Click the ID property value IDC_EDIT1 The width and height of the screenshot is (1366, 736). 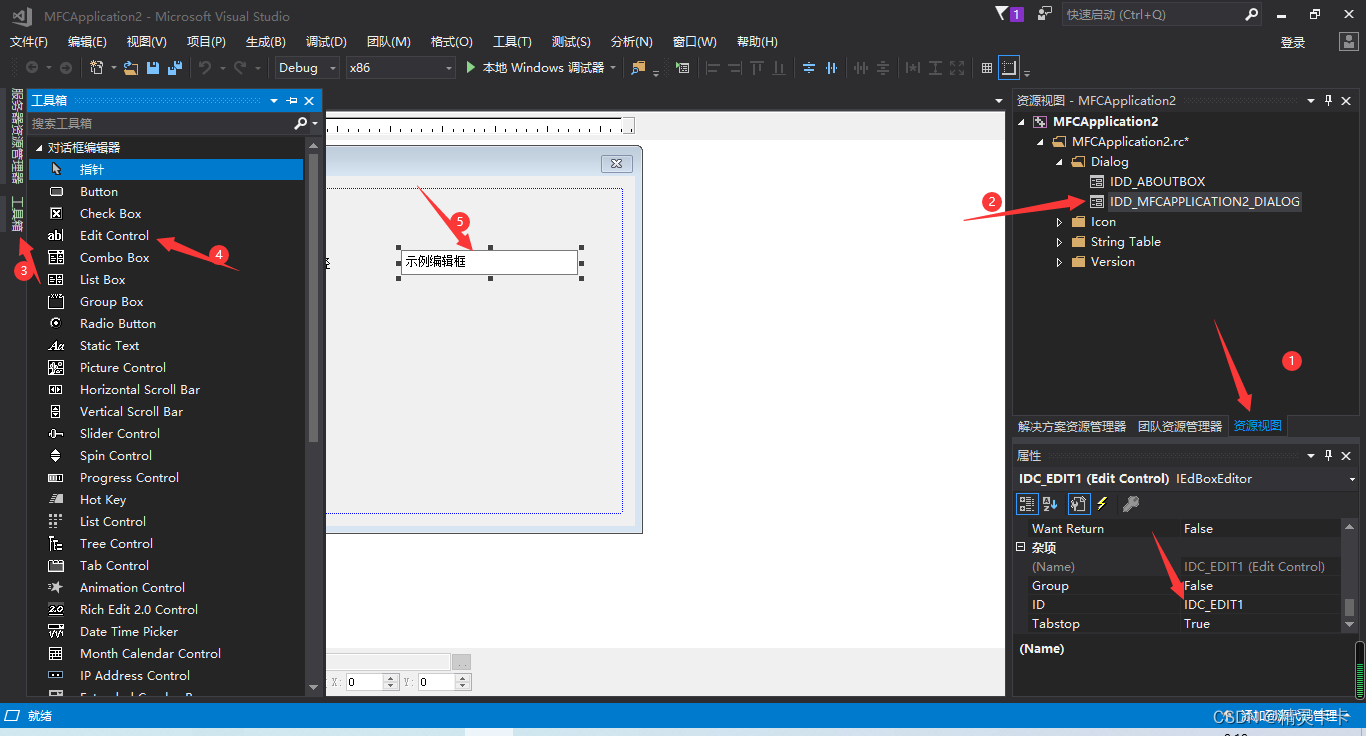point(1261,605)
